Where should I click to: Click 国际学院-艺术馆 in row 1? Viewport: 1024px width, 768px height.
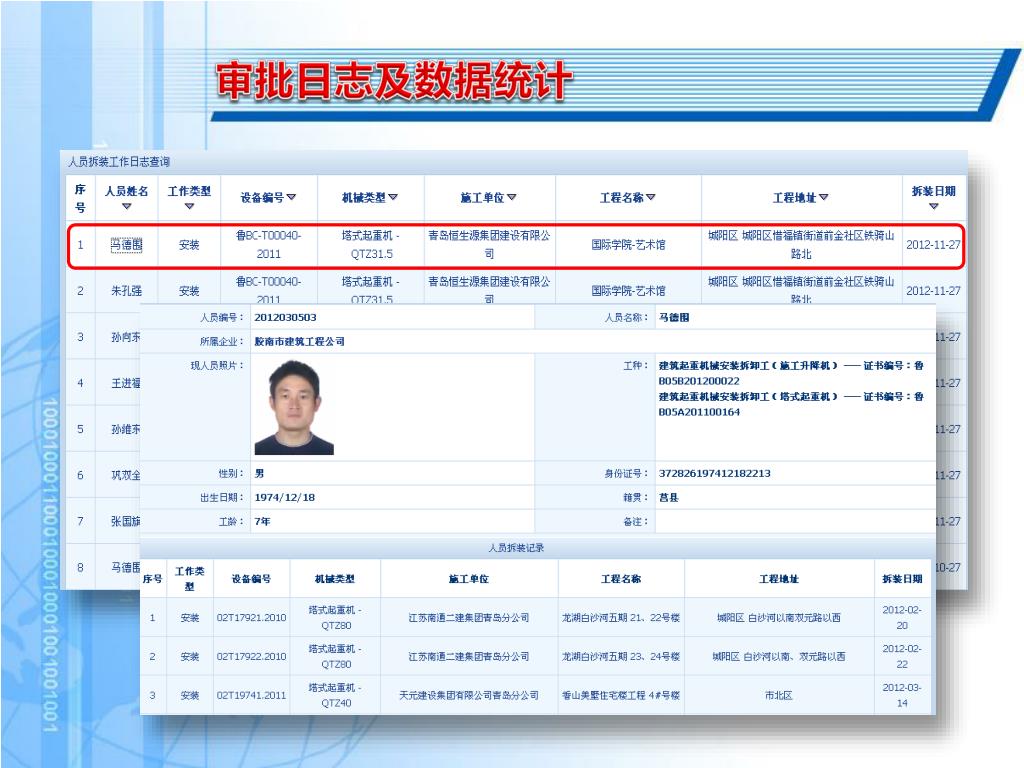[x=628, y=245]
